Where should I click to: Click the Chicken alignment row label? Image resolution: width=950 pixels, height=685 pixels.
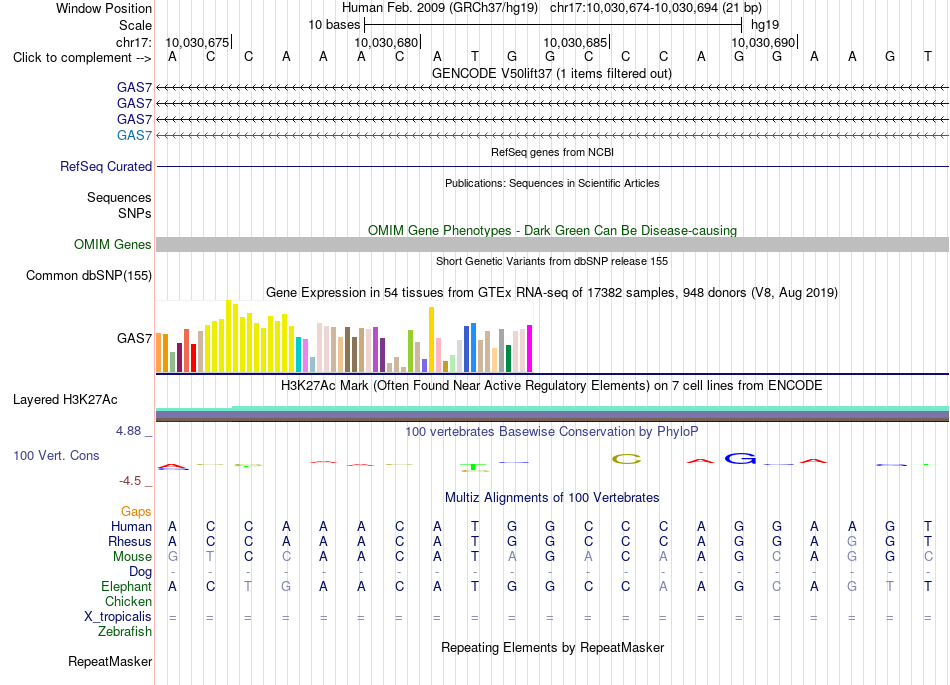pos(128,601)
